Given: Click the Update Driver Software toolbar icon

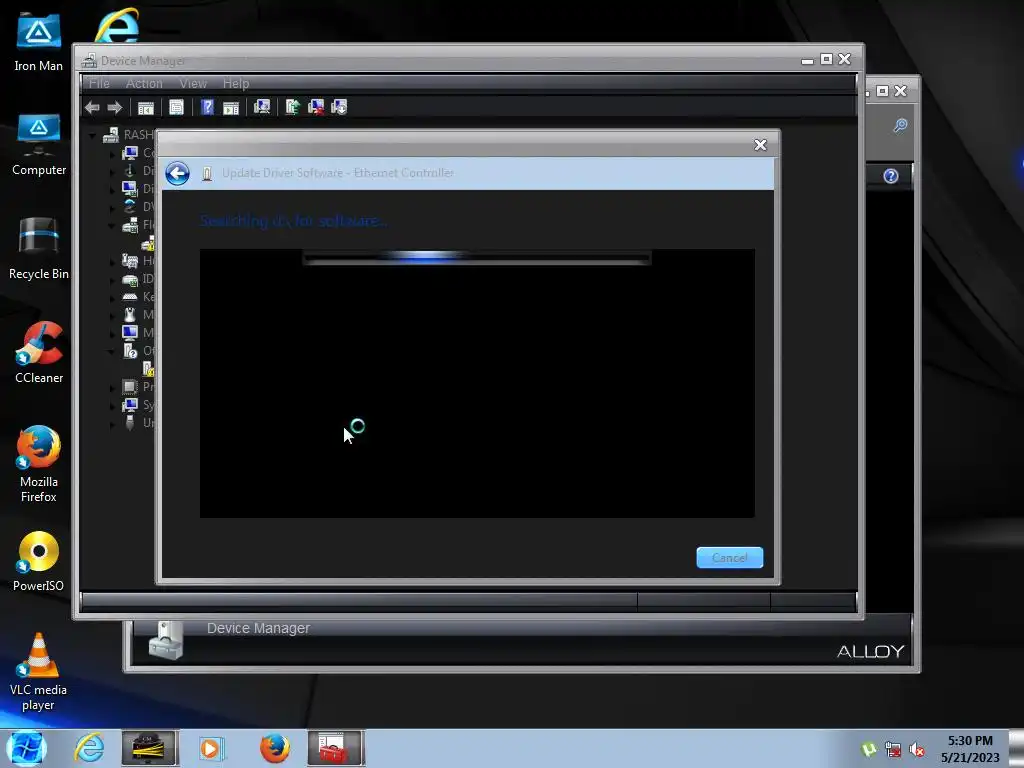Looking at the screenshot, I should point(293,106).
